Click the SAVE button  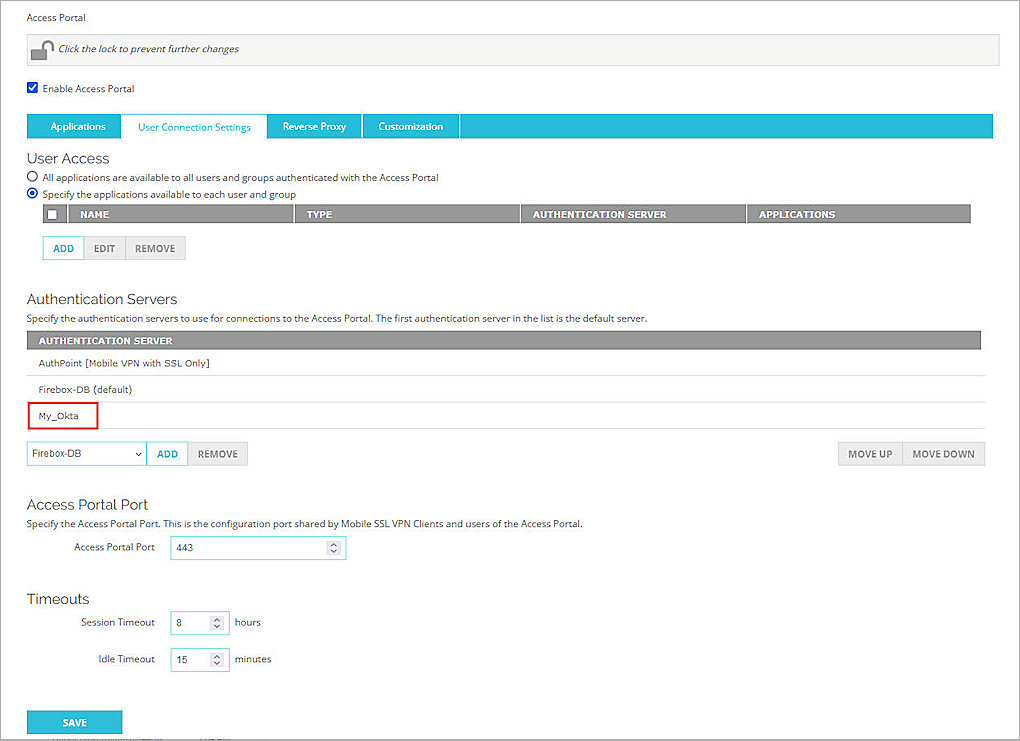click(x=74, y=721)
